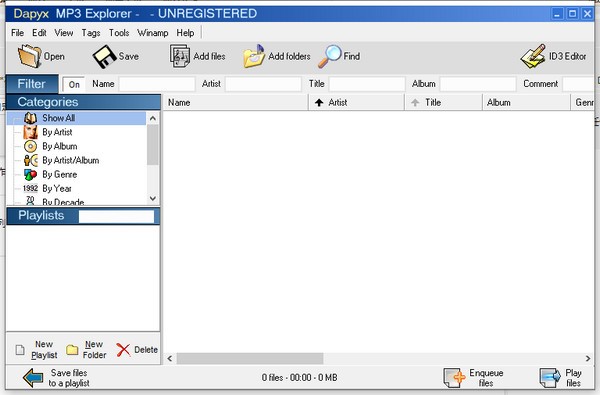Click the file list horizontal scrollbar thumb
The width and height of the screenshot is (600, 395).
[x=250, y=359]
